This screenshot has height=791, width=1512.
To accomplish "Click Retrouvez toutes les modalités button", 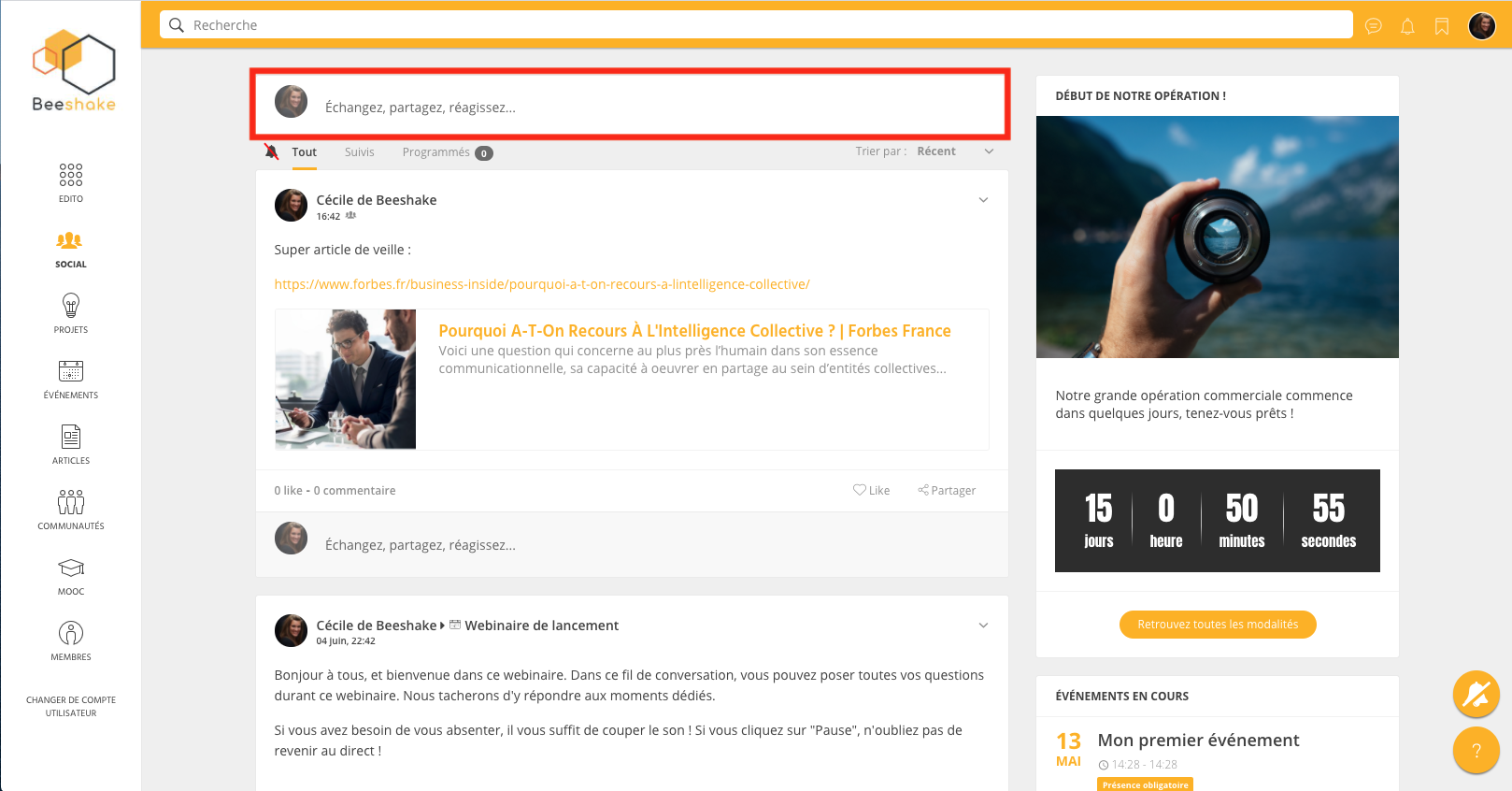I will click(1218, 625).
